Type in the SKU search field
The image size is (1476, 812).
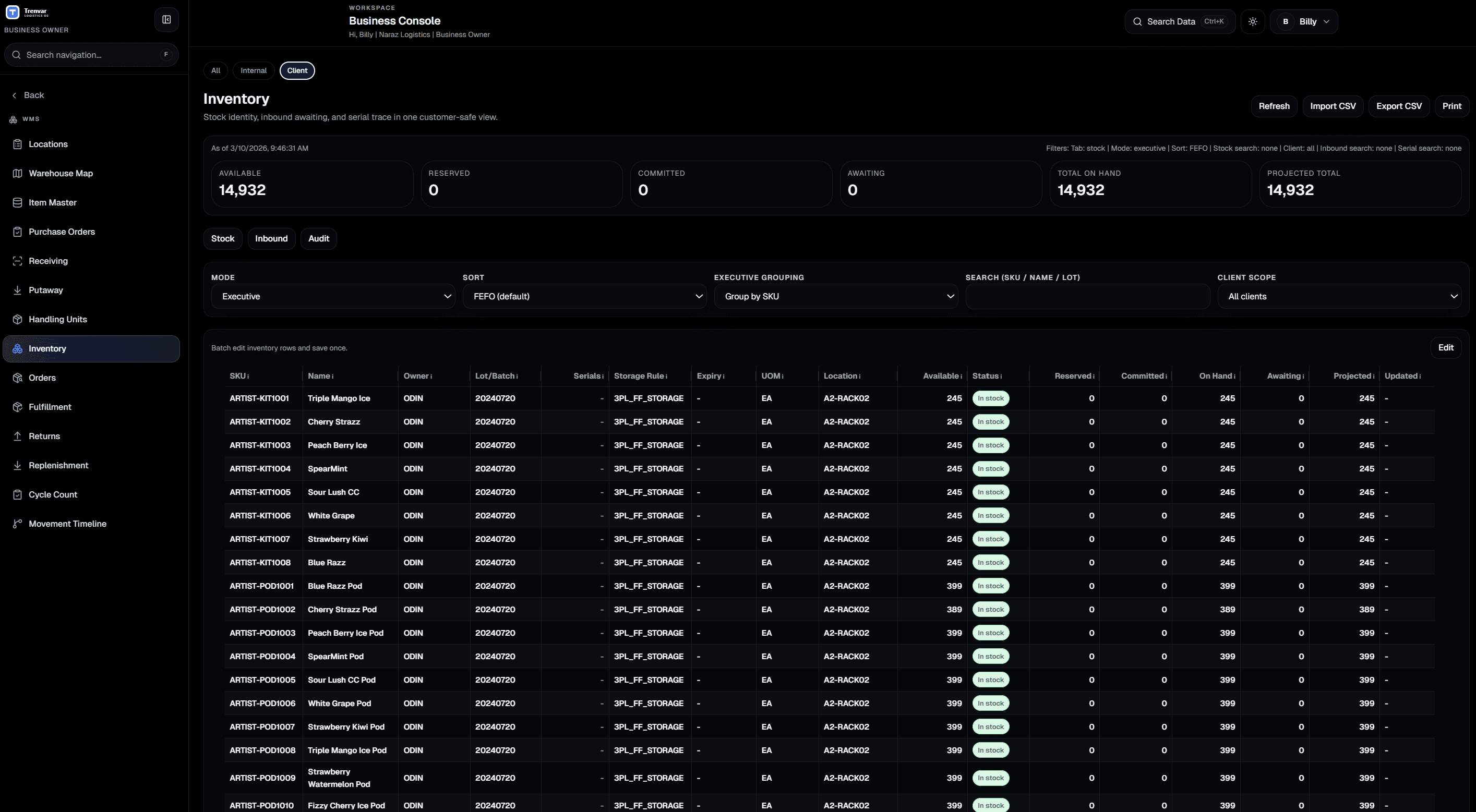click(x=1087, y=296)
